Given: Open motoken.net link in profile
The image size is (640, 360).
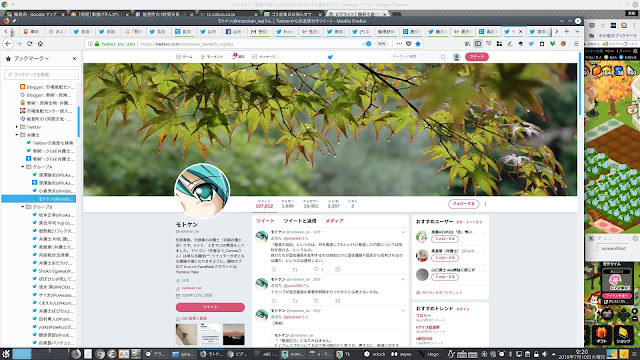Looking at the screenshot, I should [x=192, y=288].
